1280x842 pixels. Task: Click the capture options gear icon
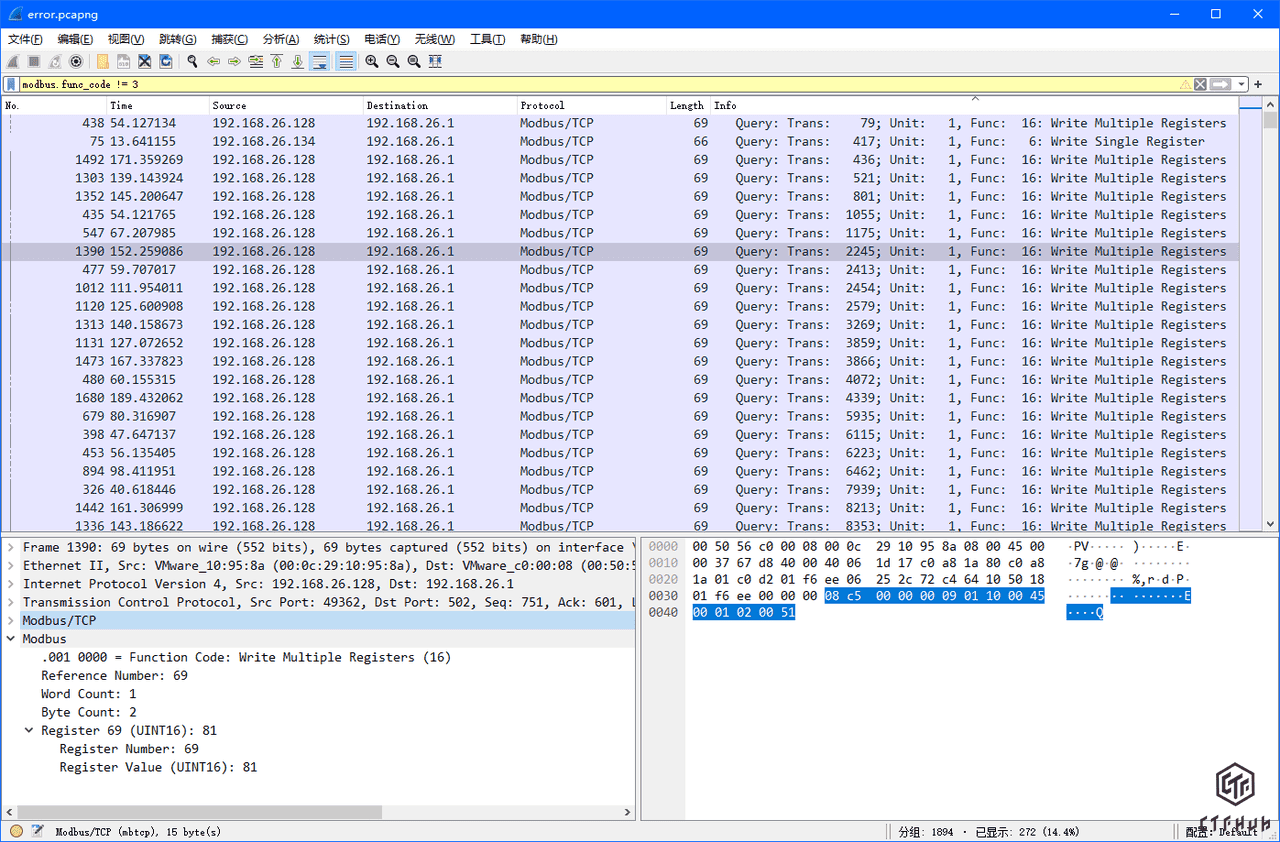tap(76, 62)
